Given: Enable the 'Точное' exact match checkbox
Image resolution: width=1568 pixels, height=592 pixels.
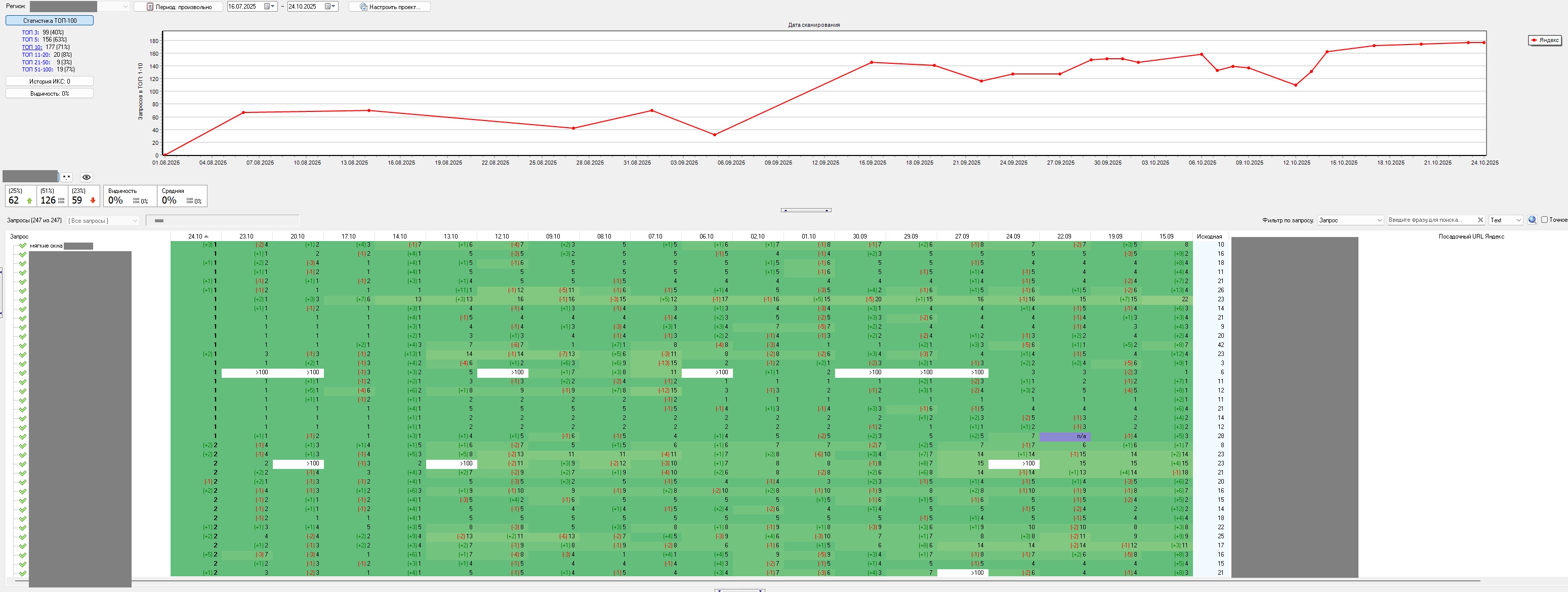Looking at the screenshot, I should [1544, 220].
